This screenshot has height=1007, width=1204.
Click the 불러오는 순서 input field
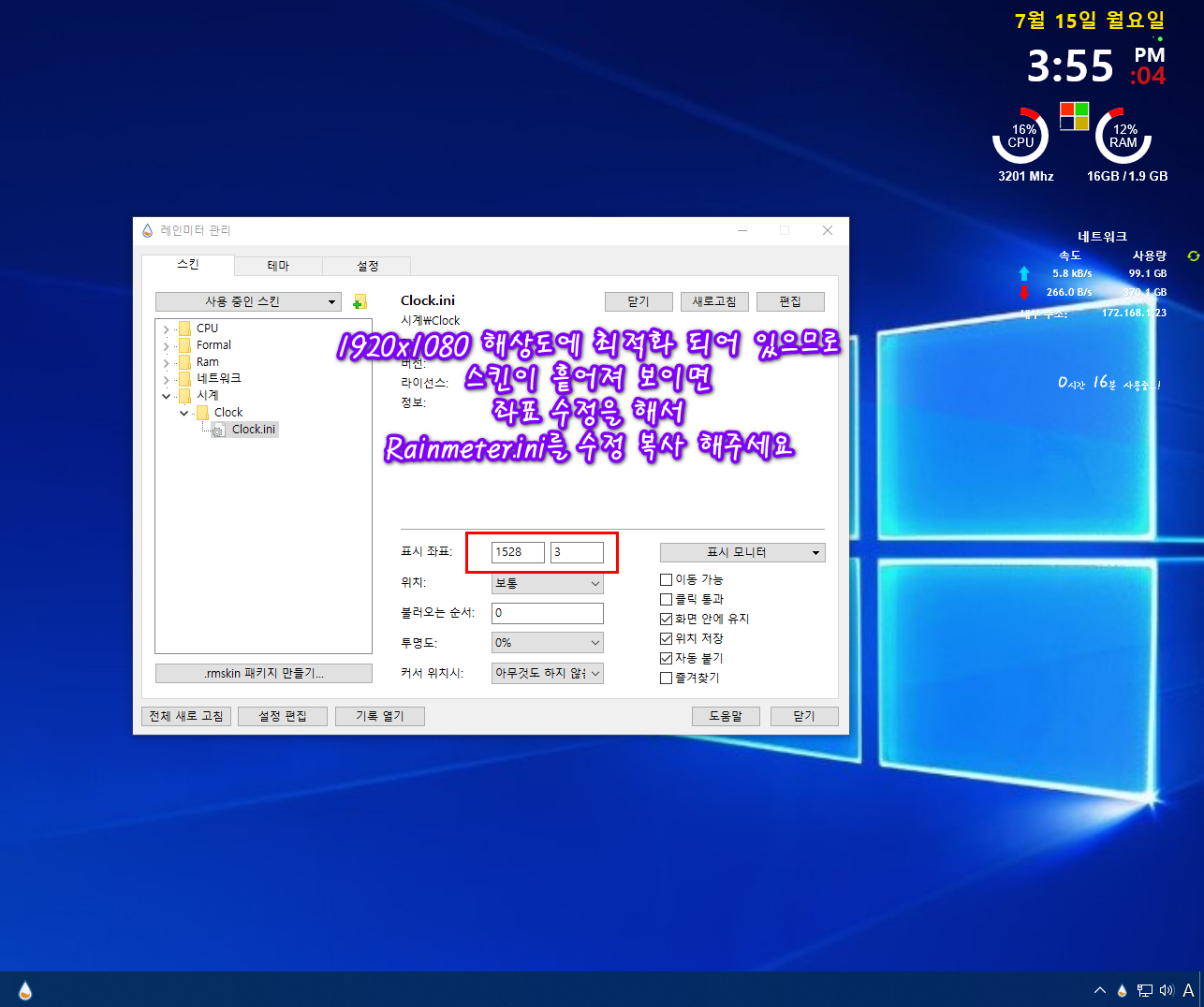click(x=548, y=613)
